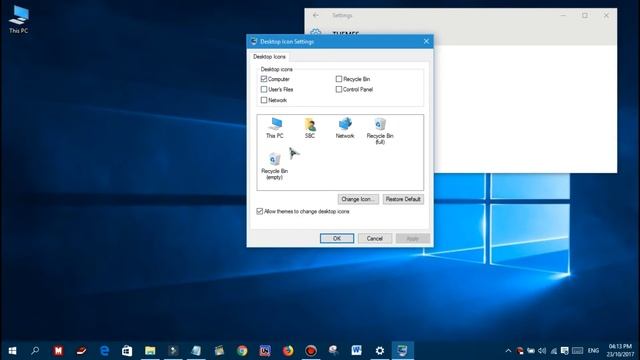
Task: Open the taskbar clock and date
Action: click(620, 351)
